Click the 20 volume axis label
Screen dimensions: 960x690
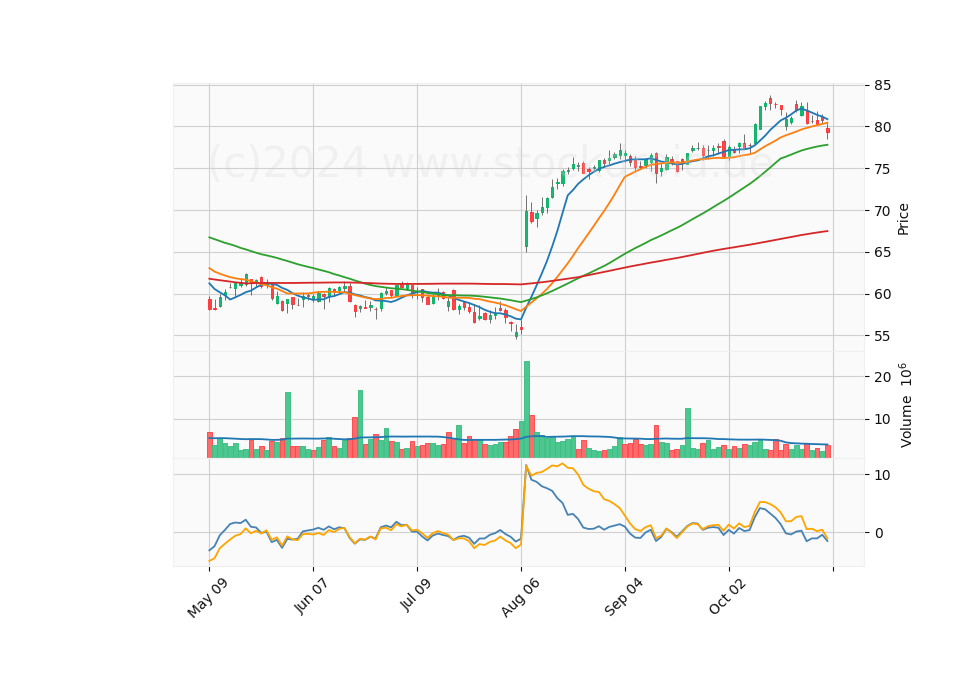tap(882, 377)
